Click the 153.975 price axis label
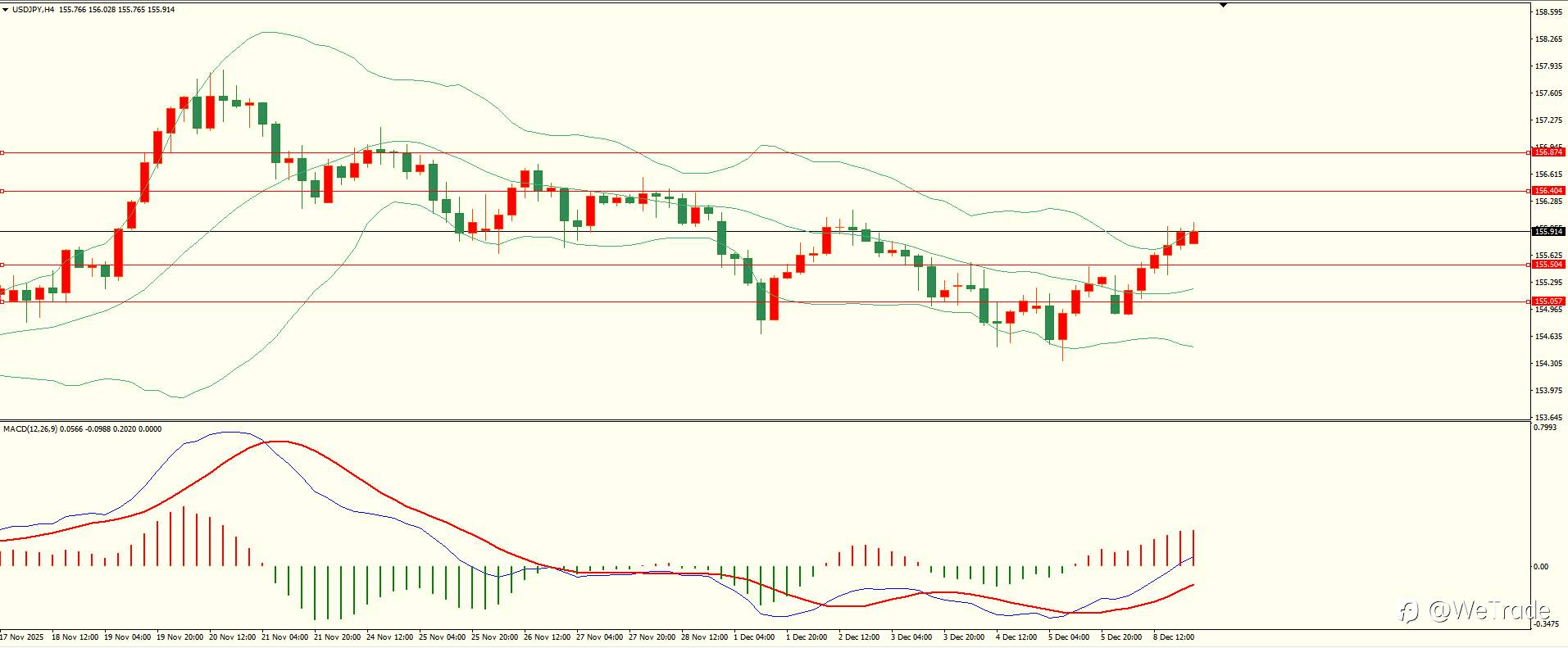The width and height of the screenshot is (1568, 648). 1548,391
